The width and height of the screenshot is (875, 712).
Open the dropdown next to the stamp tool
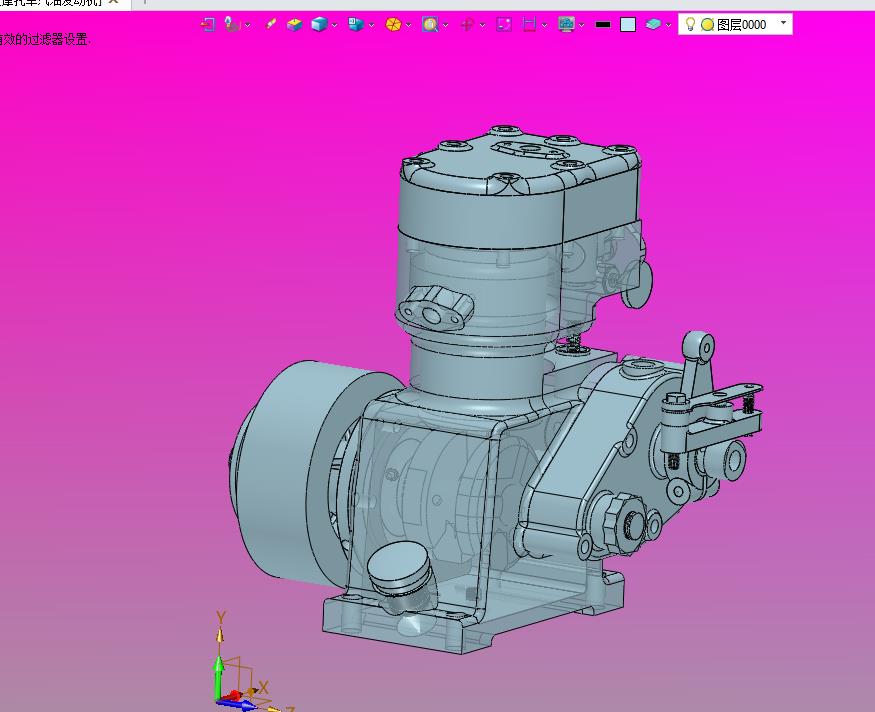coord(248,25)
